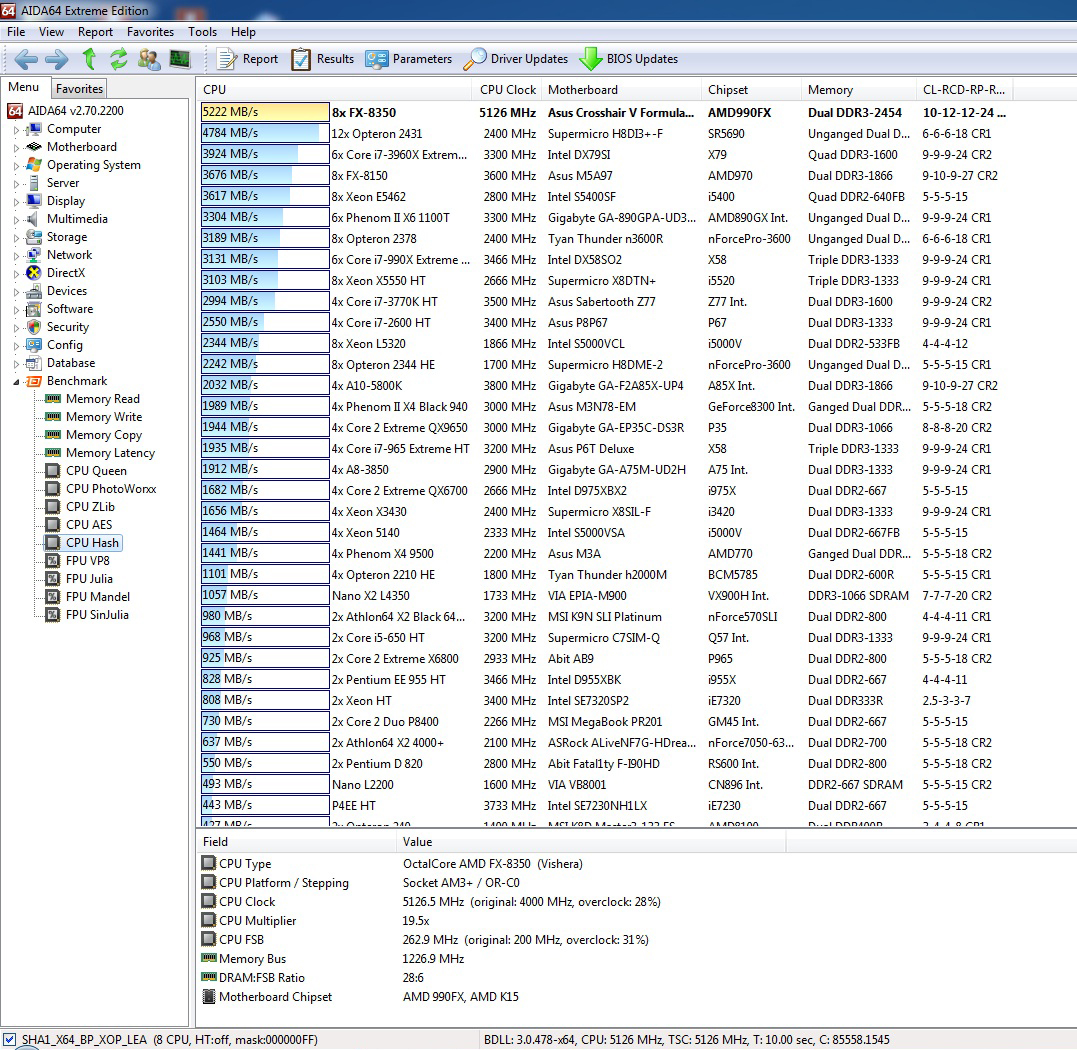Select the FPU Mandel benchmark icon
Viewport: 1077px width, 1050px height.
click(x=53, y=597)
